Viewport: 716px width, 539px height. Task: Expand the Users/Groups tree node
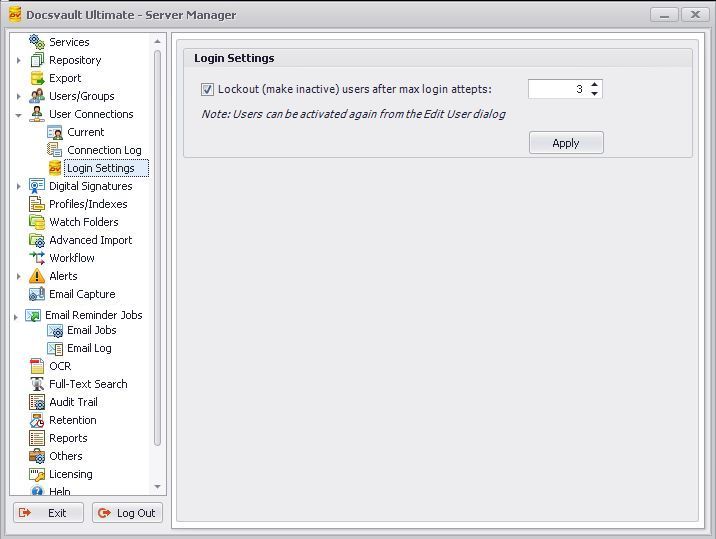click(18, 96)
